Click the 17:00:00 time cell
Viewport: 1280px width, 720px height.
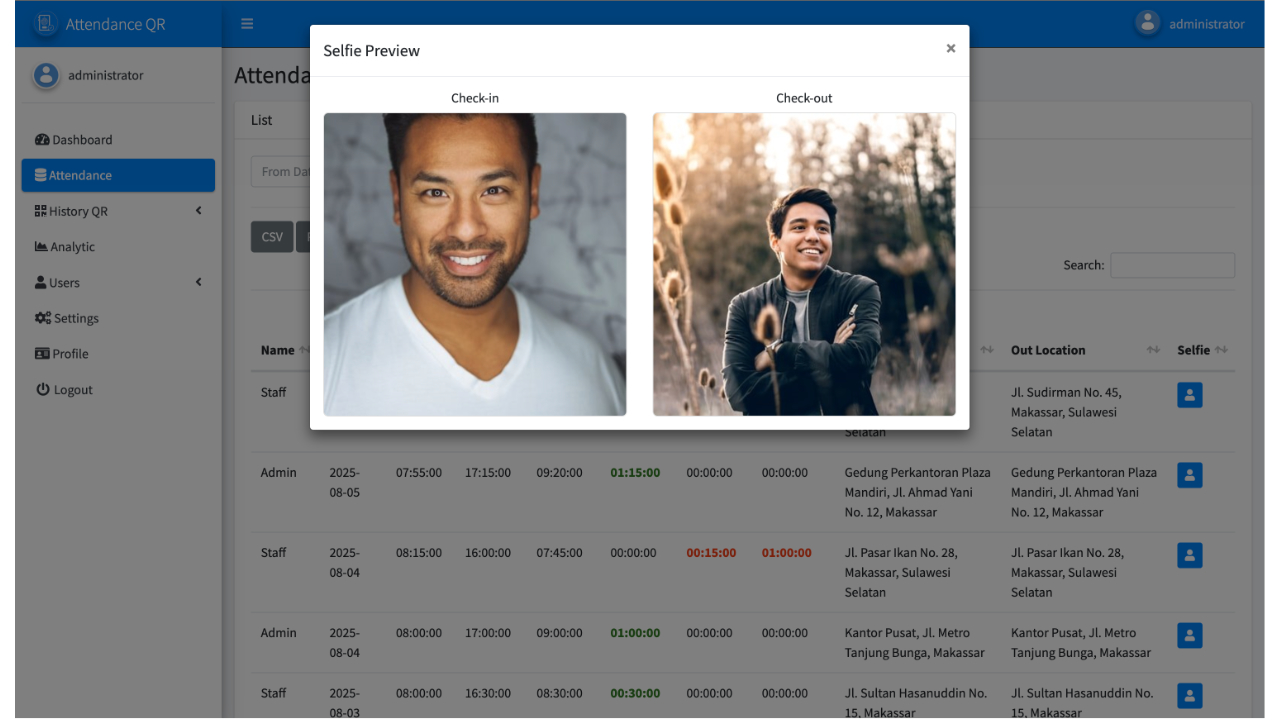tap(488, 633)
